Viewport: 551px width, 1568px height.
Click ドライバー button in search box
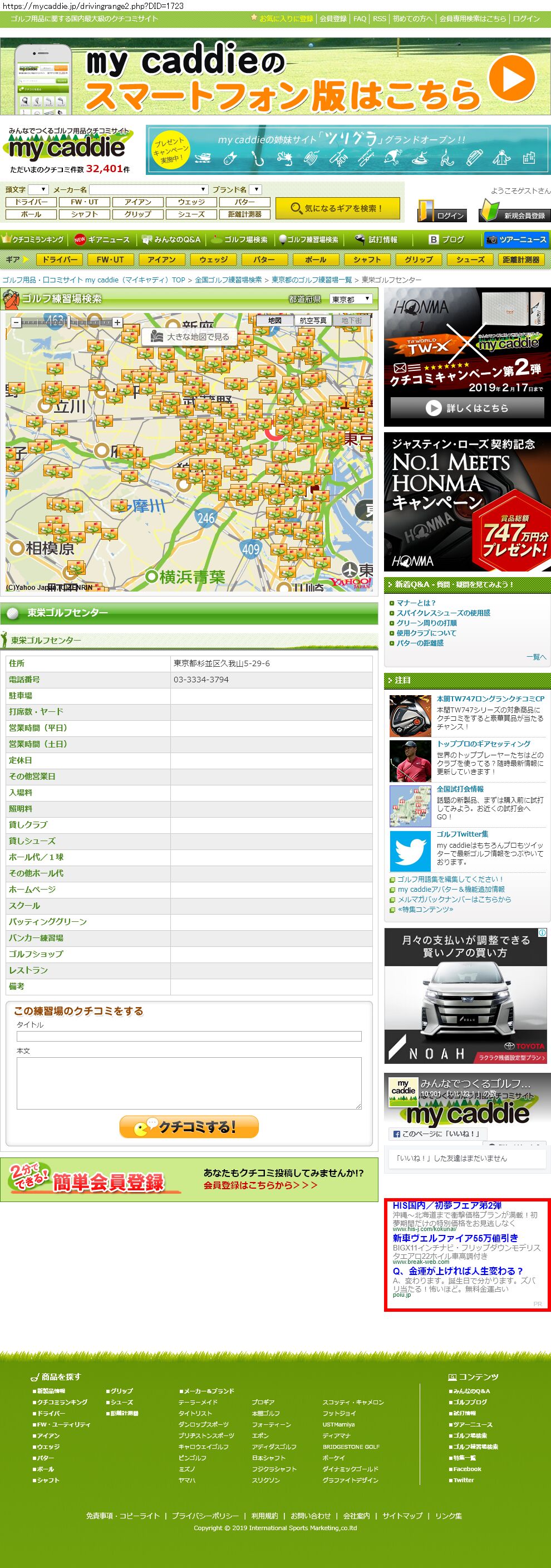tap(31, 202)
